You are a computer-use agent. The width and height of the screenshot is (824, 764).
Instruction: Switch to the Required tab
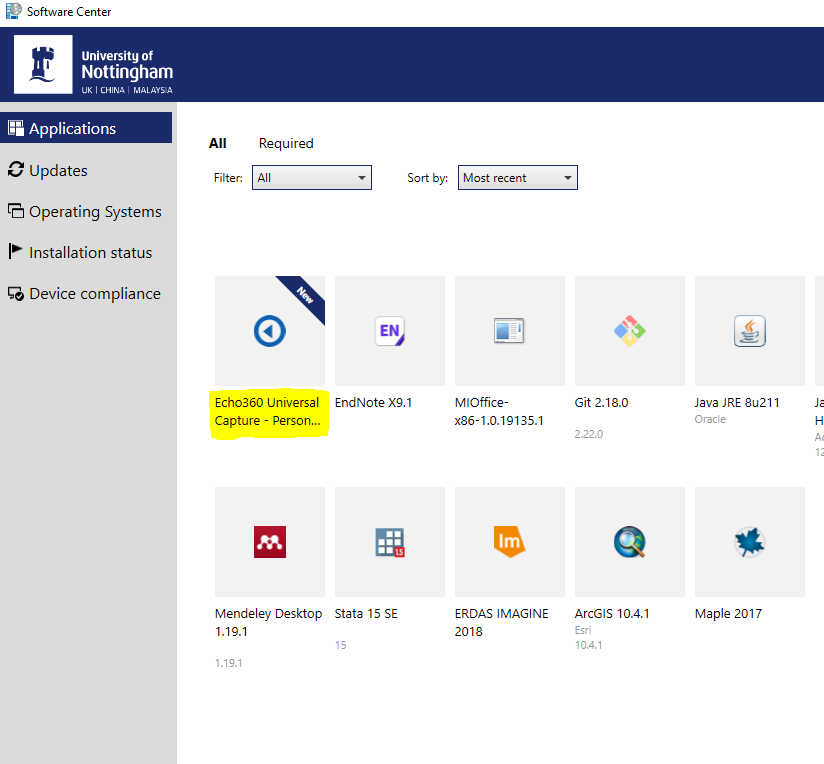[x=286, y=143]
